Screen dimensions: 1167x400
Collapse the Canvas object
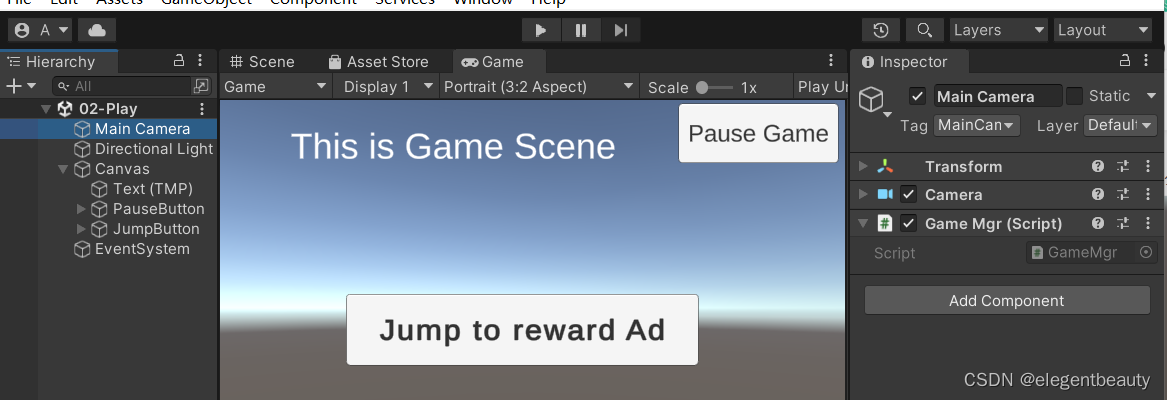[x=63, y=169]
